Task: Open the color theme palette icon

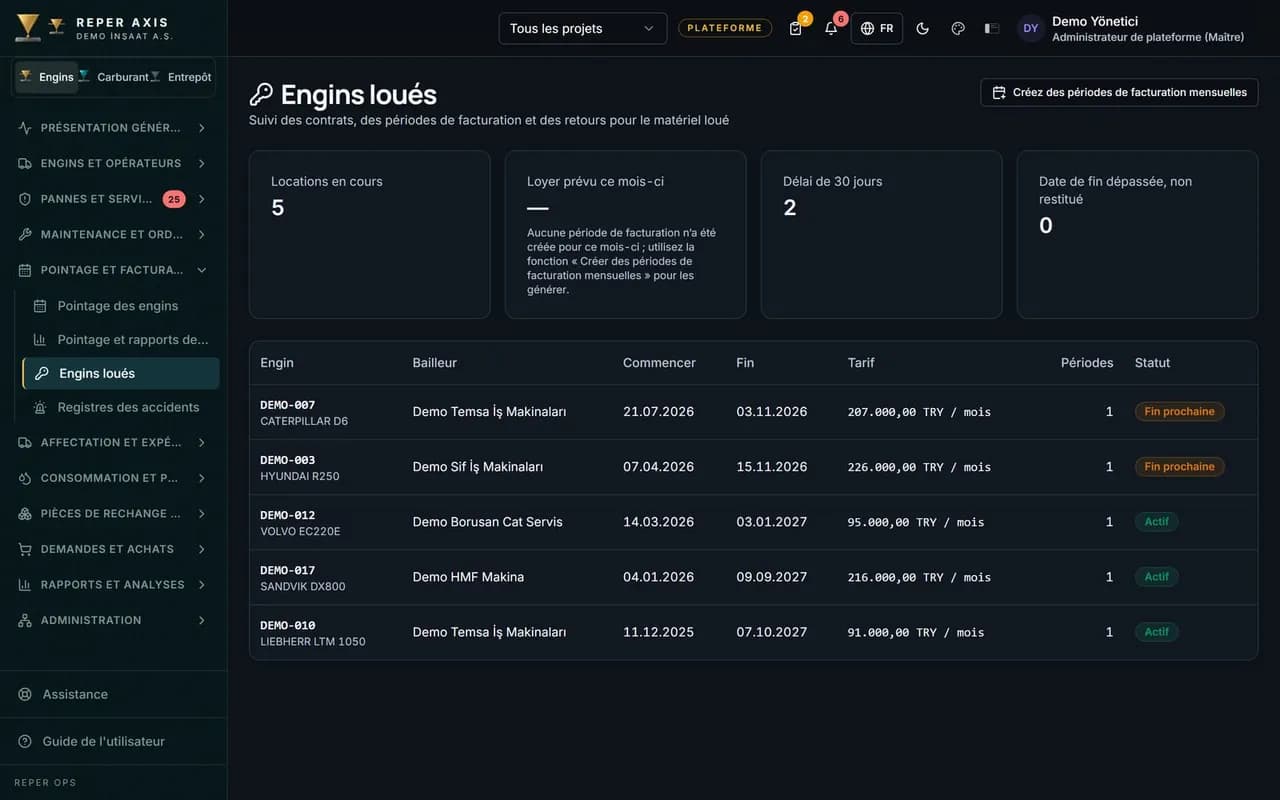Action: [x=958, y=28]
